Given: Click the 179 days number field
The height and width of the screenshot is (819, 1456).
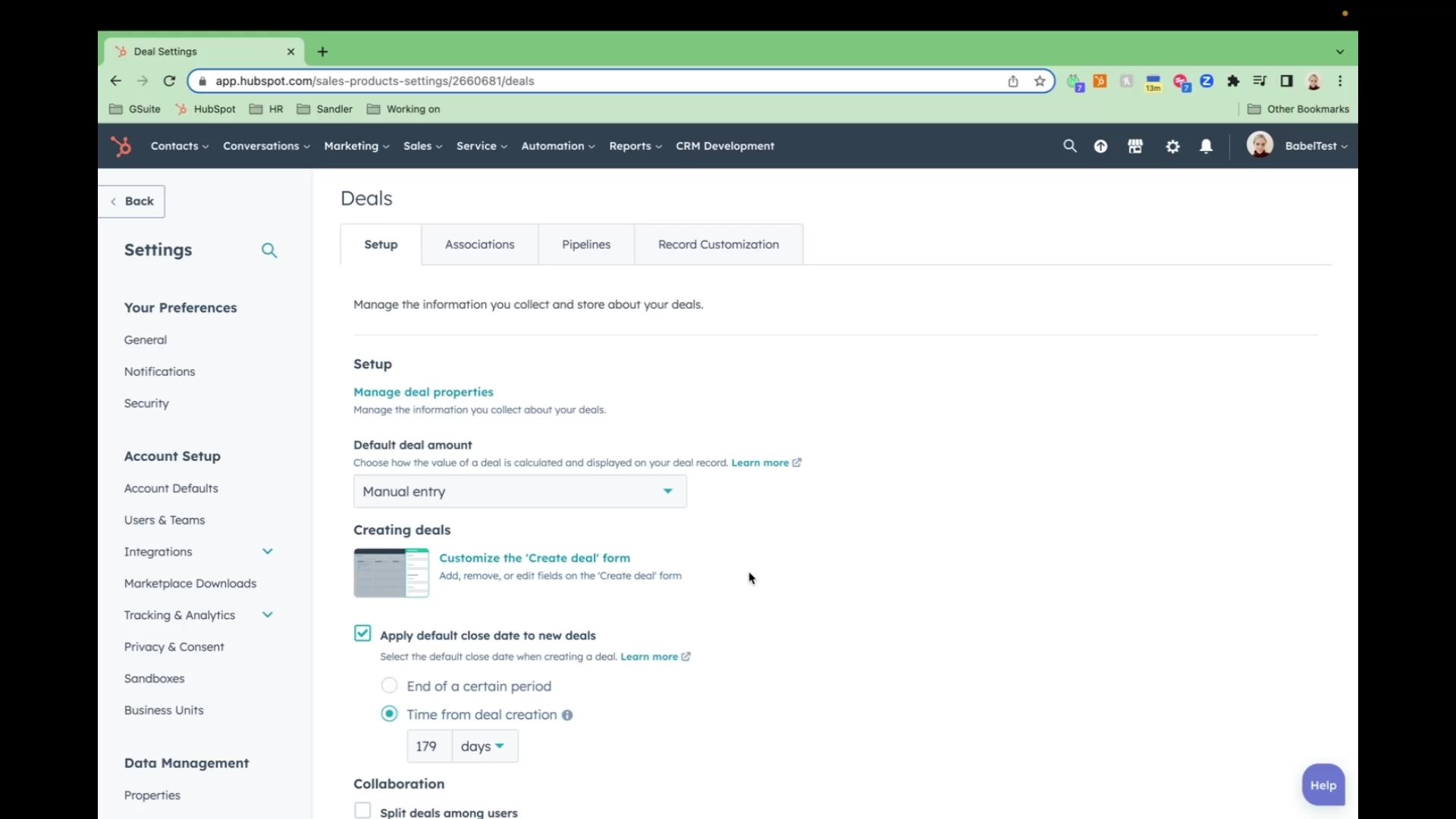Looking at the screenshot, I should click(x=428, y=746).
